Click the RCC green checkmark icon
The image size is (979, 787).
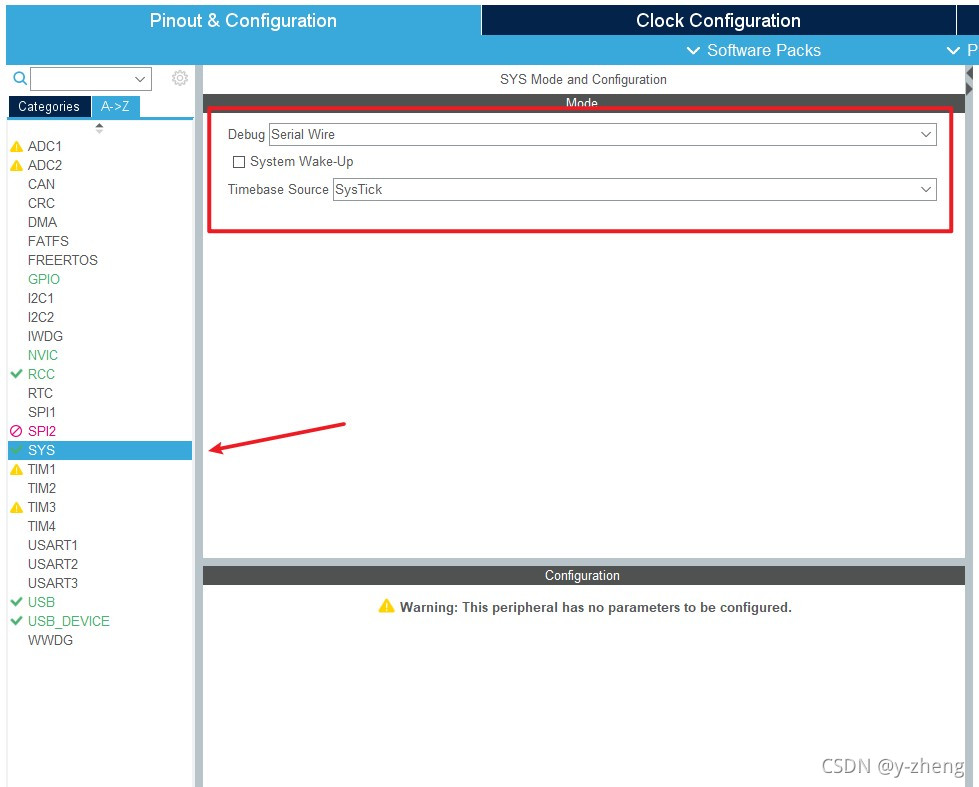[17, 374]
